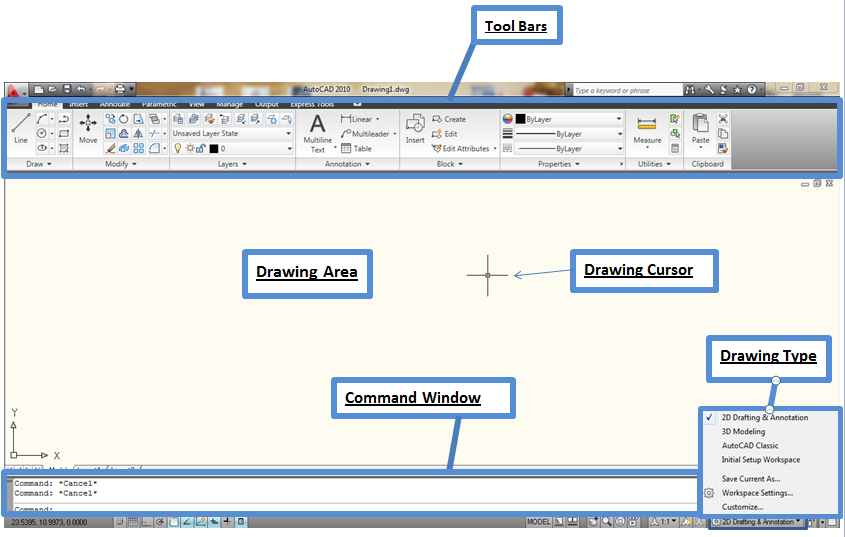Click the Undo quick access icon

click(81, 90)
